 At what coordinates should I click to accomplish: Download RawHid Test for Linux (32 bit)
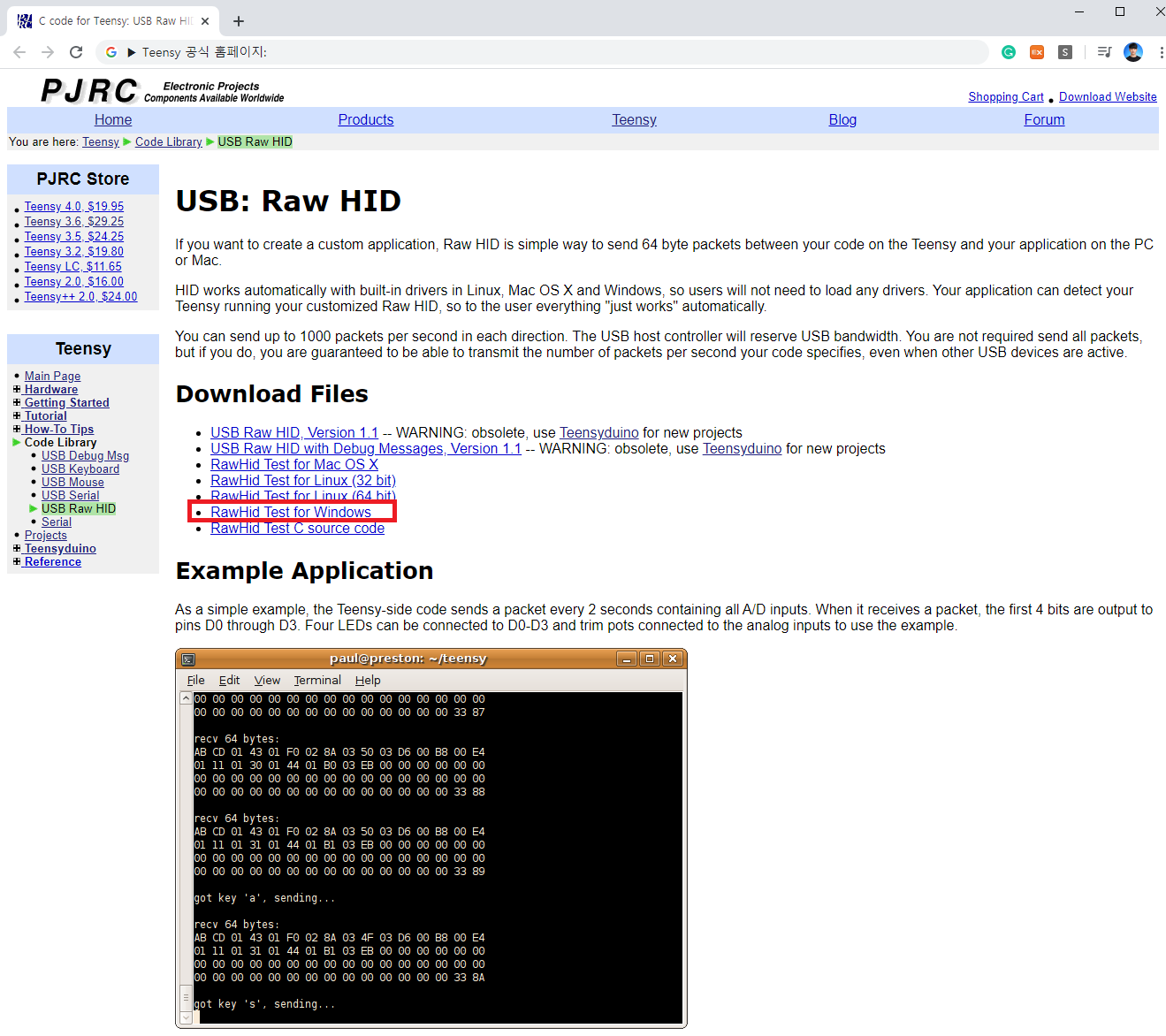[303, 480]
